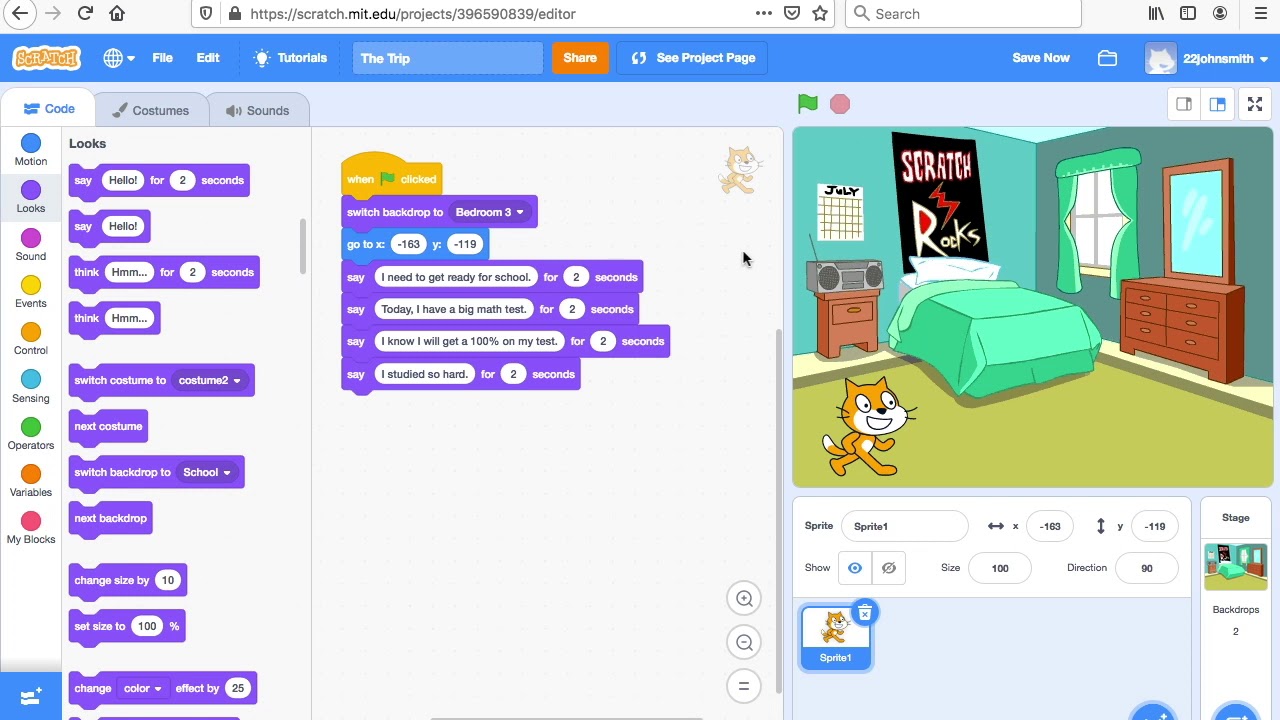The width and height of the screenshot is (1280, 720).
Task: Switch to the Costumes tab
Action: coord(150,110)
